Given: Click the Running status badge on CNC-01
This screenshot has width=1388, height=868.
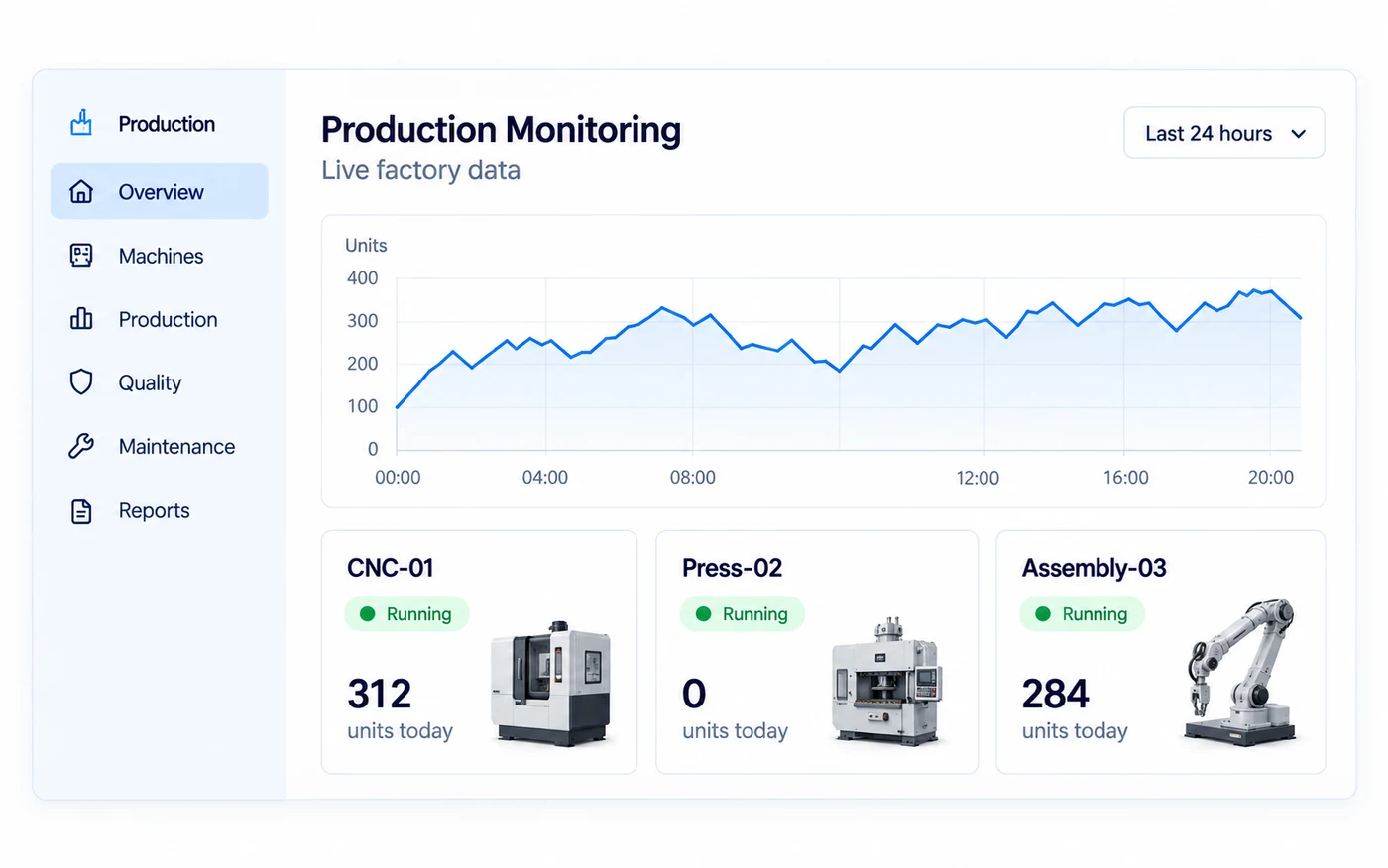Looking at the screenshot, I should pos(406,614).
